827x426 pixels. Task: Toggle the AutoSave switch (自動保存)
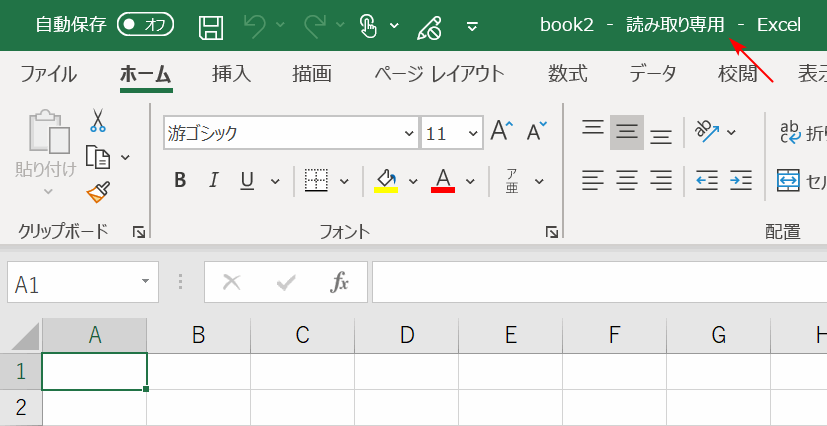tap(146, 25)
